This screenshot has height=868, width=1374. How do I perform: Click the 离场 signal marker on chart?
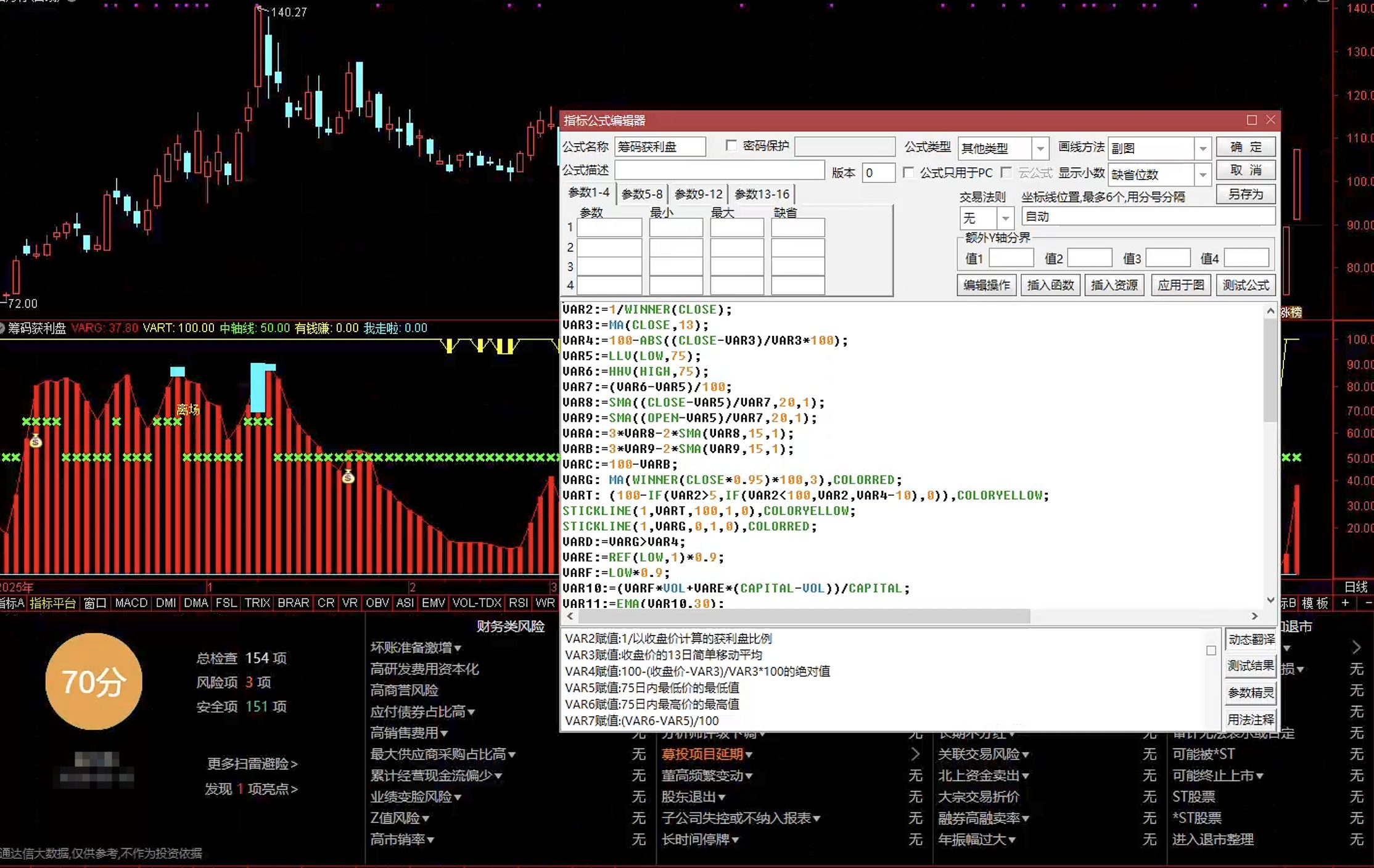187,409
